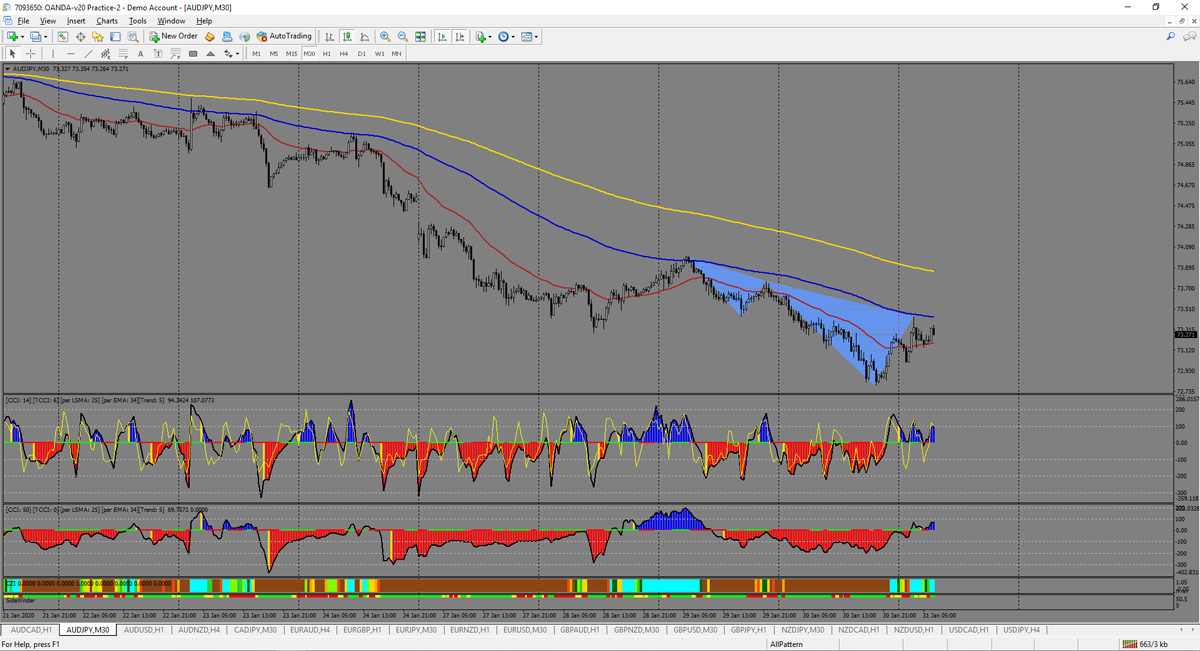Expand the Indicators dropdown arrow

[x=491, y=37]
